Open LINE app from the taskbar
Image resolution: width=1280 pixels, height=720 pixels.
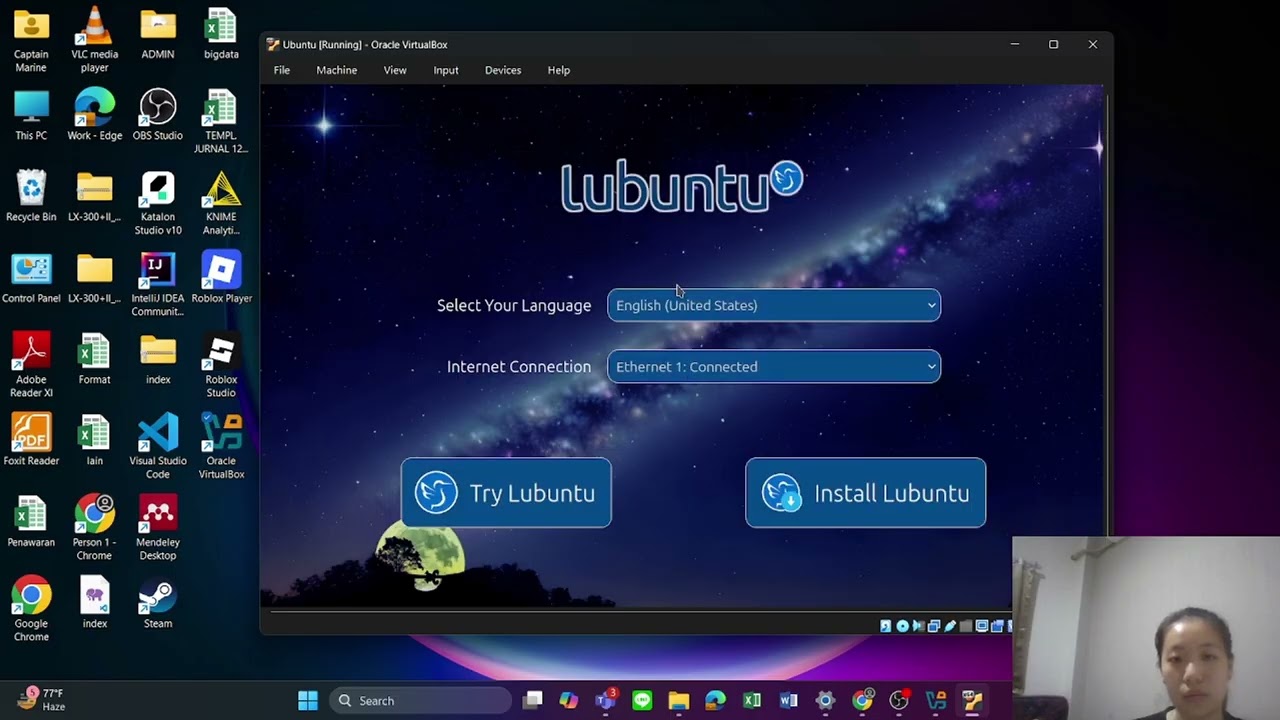(642, 701)
